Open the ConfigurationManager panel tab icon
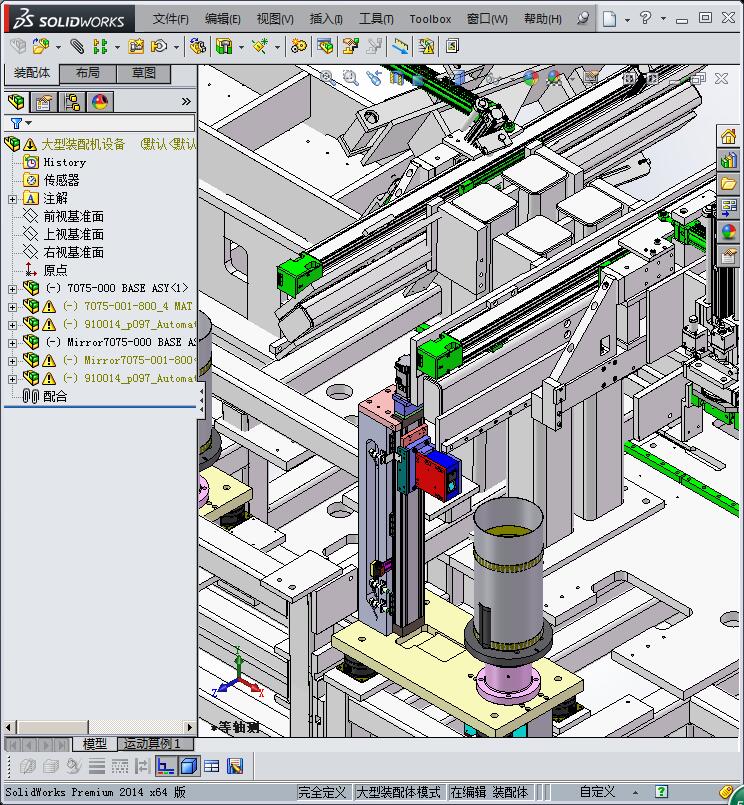The image size is (744, 805). (72, 102)
